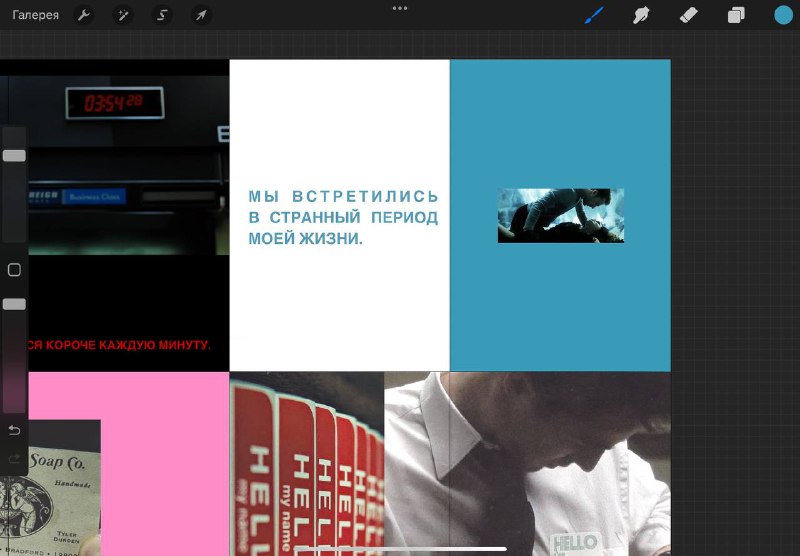Viewport: 800px width, 556px height.
Task: Select the Brush paint tool
Action: (x=594, y=15)
